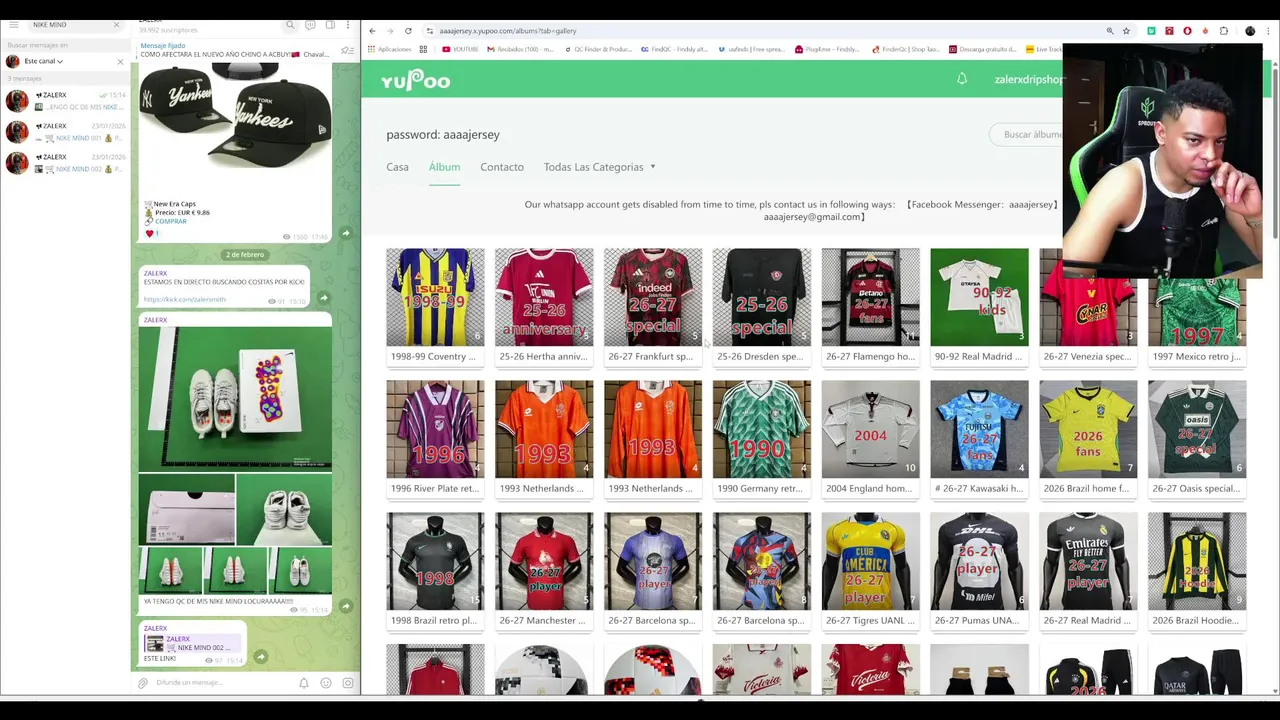Open the ZALERX result mentioning NIKE MIND 001
The height and width of the screenshot is (720, 1280).
coord(65,132)
